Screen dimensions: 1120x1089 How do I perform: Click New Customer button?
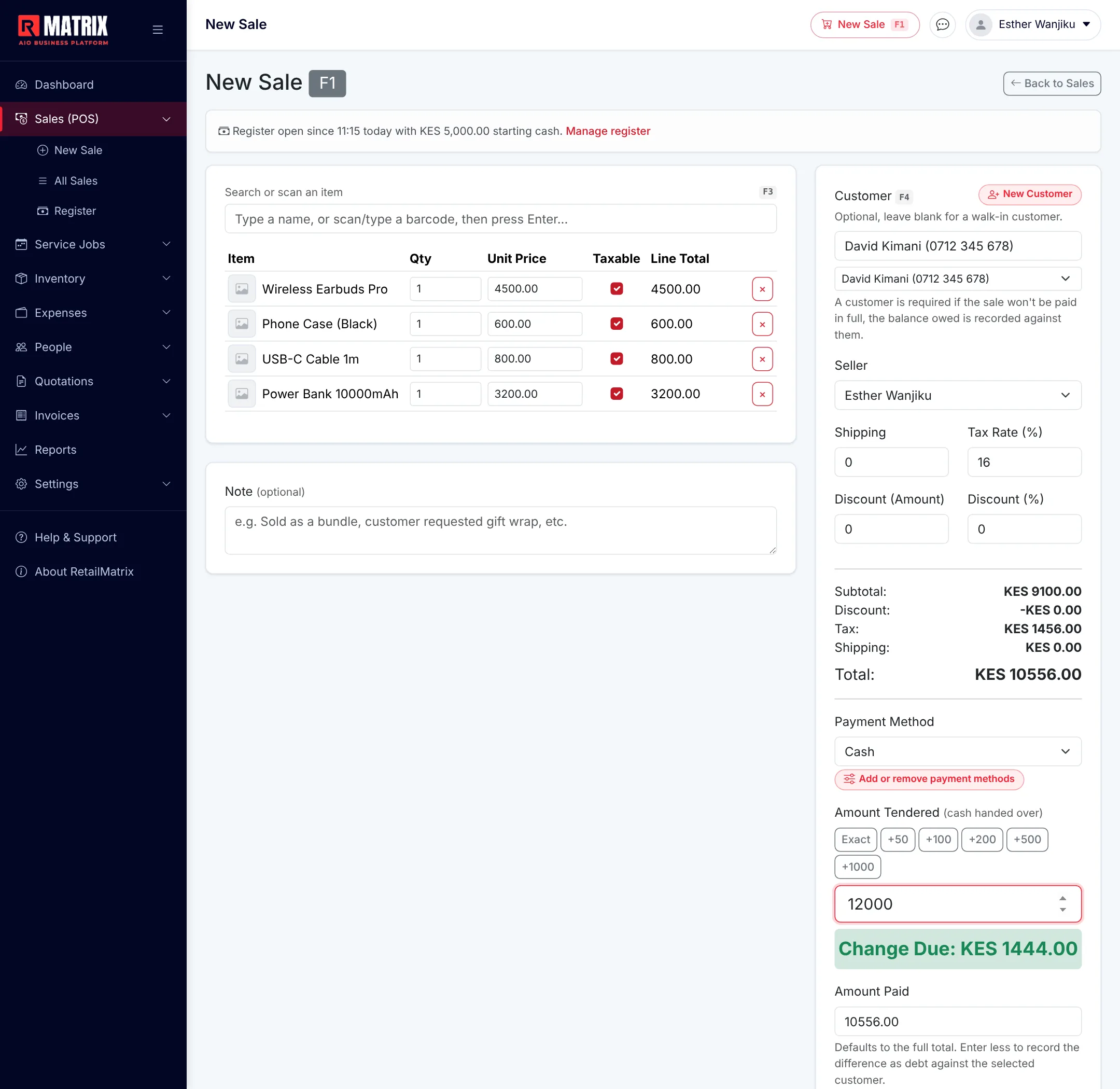1030,194
